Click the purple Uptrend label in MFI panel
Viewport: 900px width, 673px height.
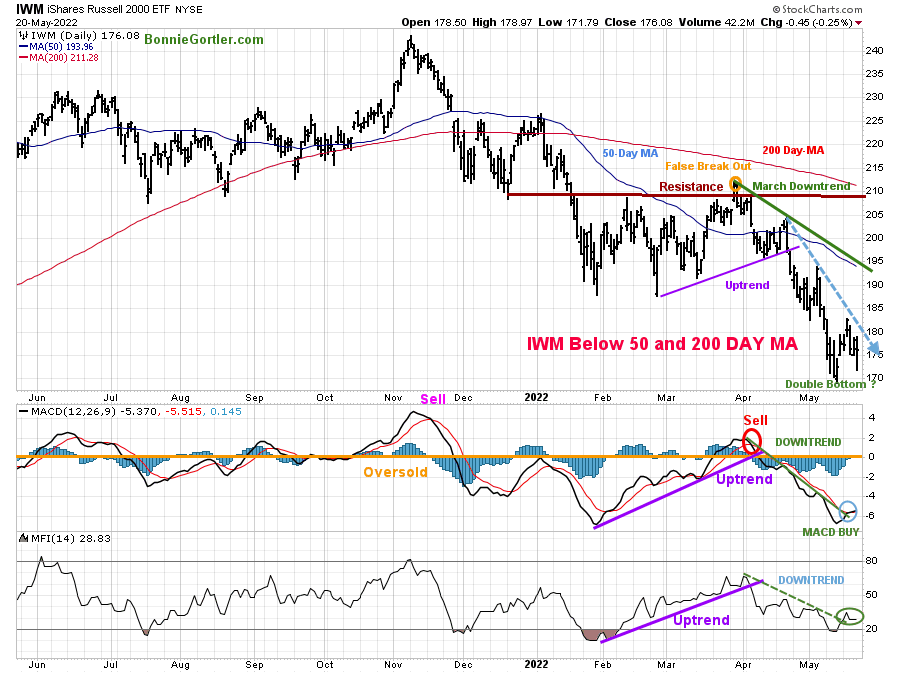point(701,620)
